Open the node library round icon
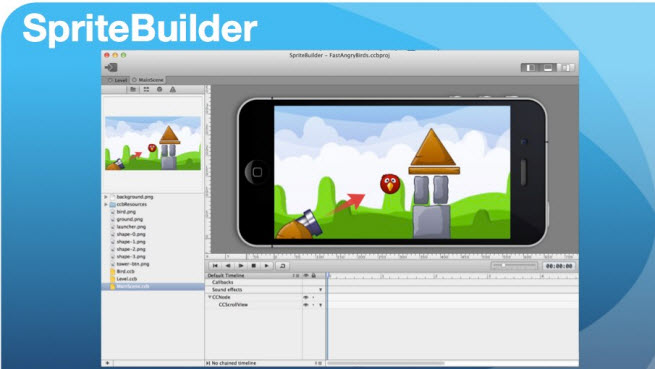This screenshot has width=655, height=369. [x=159, y=89]
